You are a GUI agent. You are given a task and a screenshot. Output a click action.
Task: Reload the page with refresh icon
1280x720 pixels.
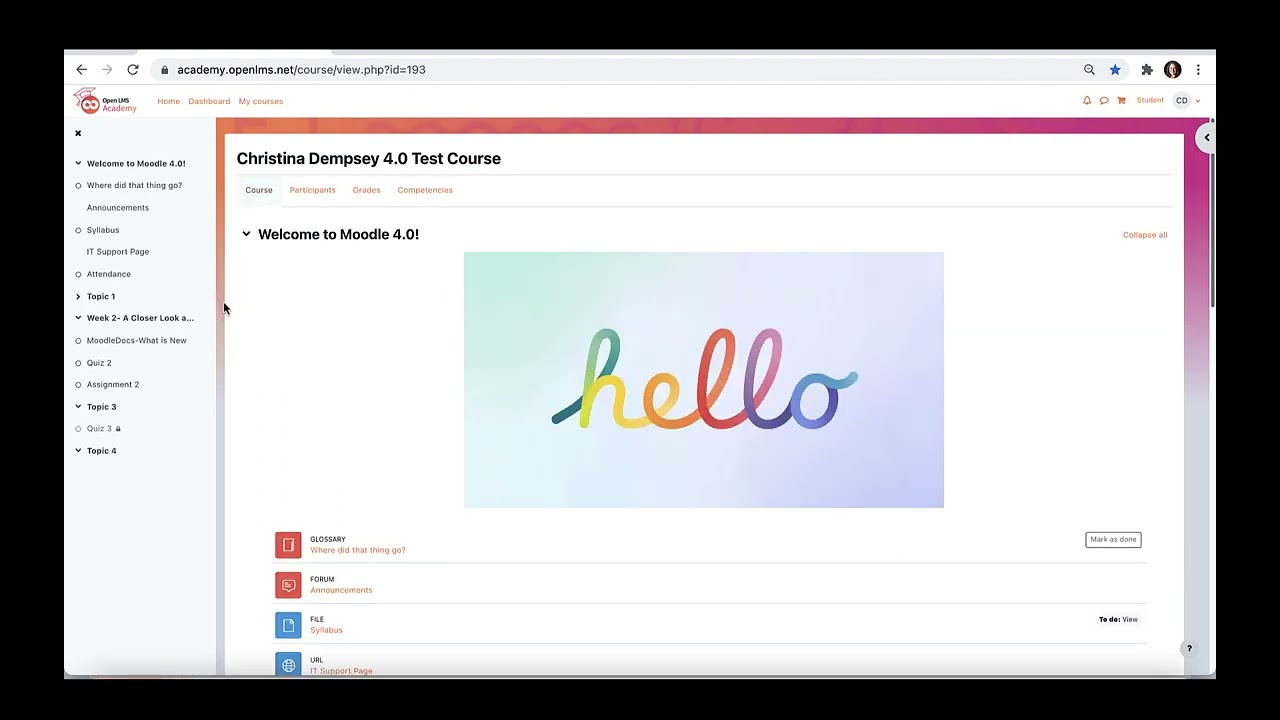[x=132, y=69]
